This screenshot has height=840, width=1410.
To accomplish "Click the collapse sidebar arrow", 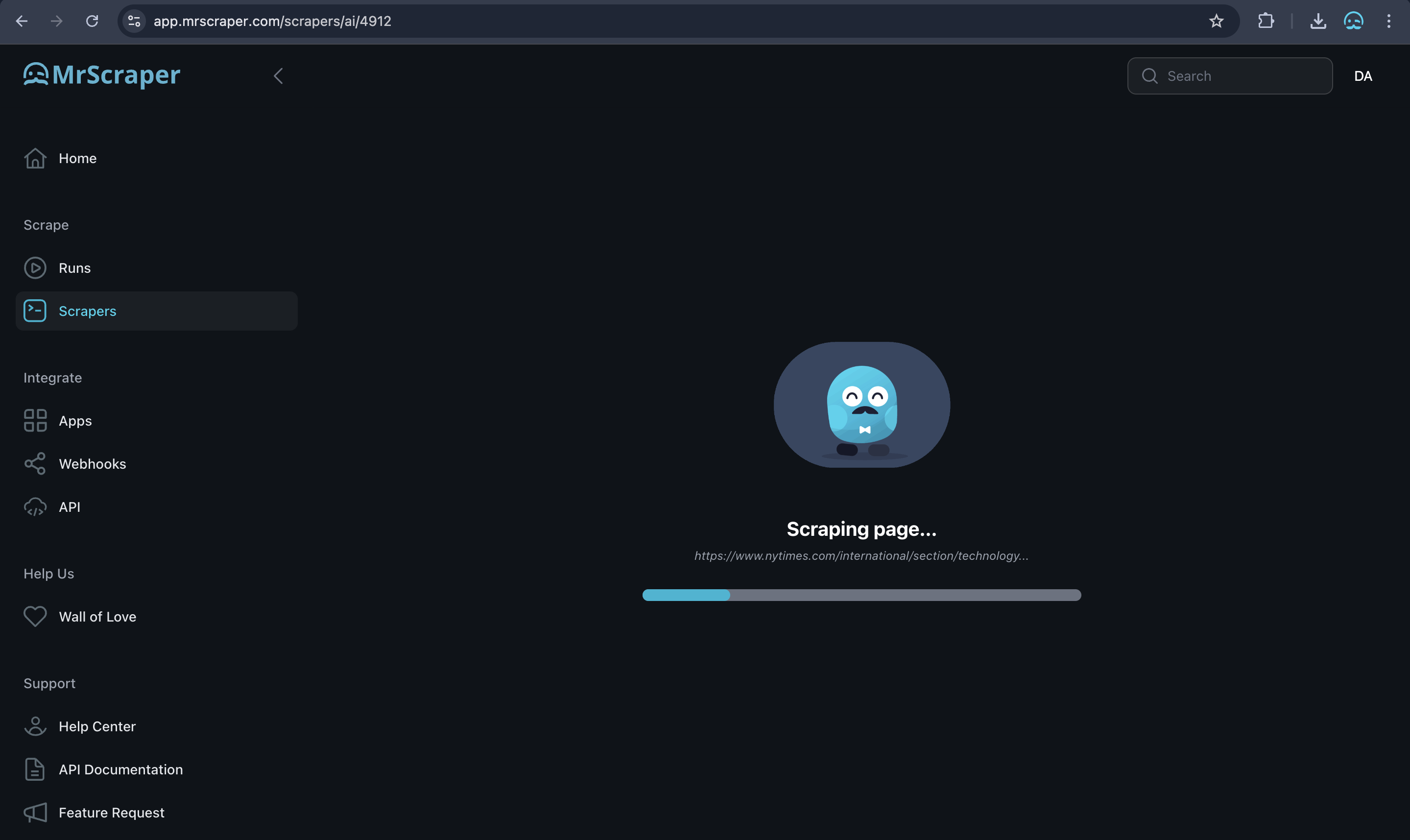I will [279, 75].
